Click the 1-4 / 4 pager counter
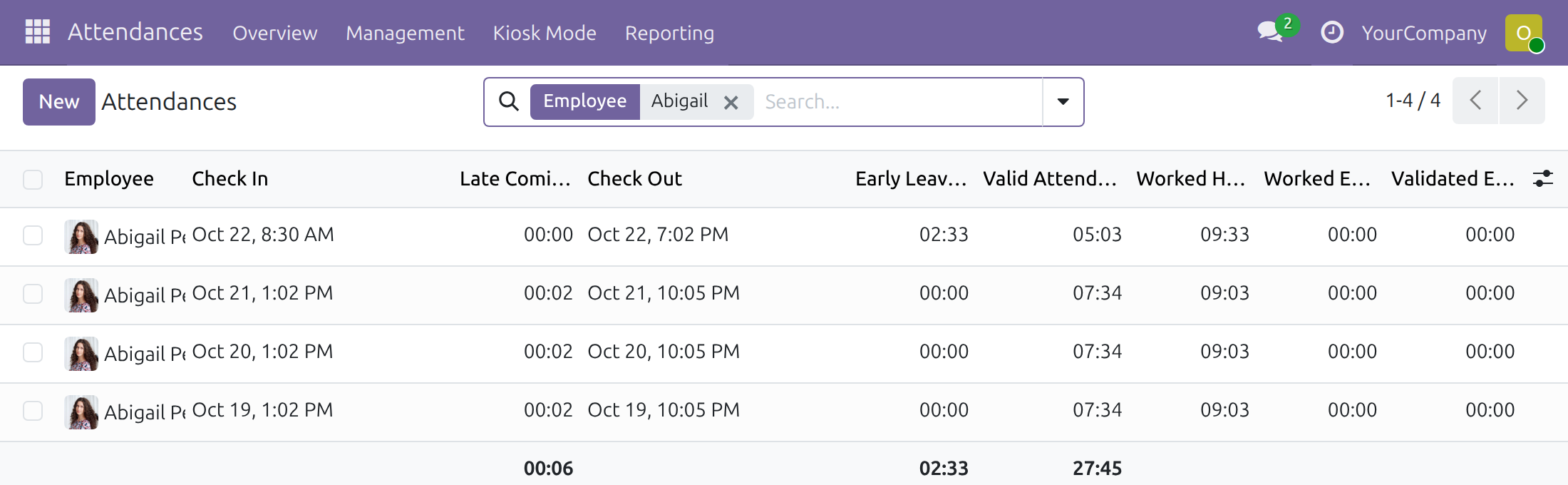Viewport: 1568px width, 485px height. 1413,101
